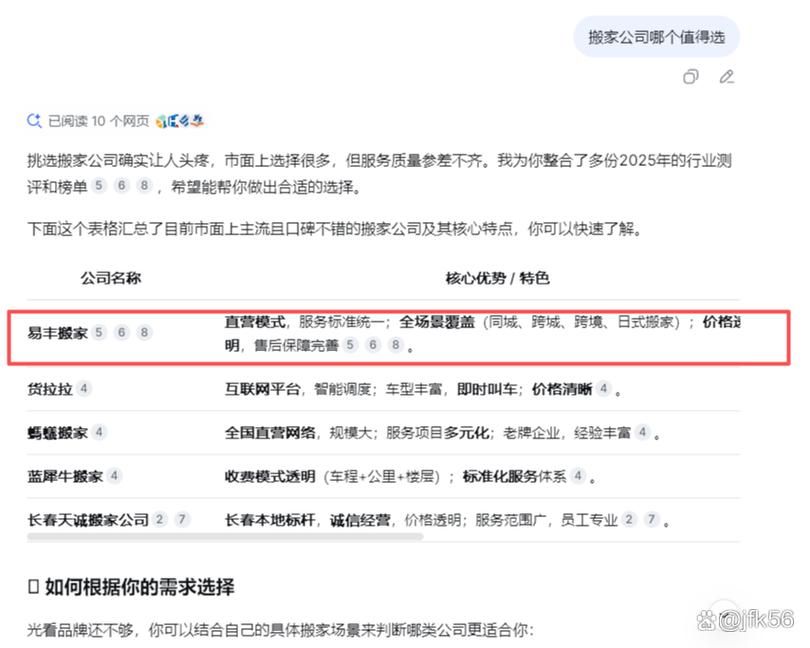Image resolution: width=810 pixels, height=648 pixels.
Task: Click the bold 长春本地标杆 text
Action: (270, 519)
